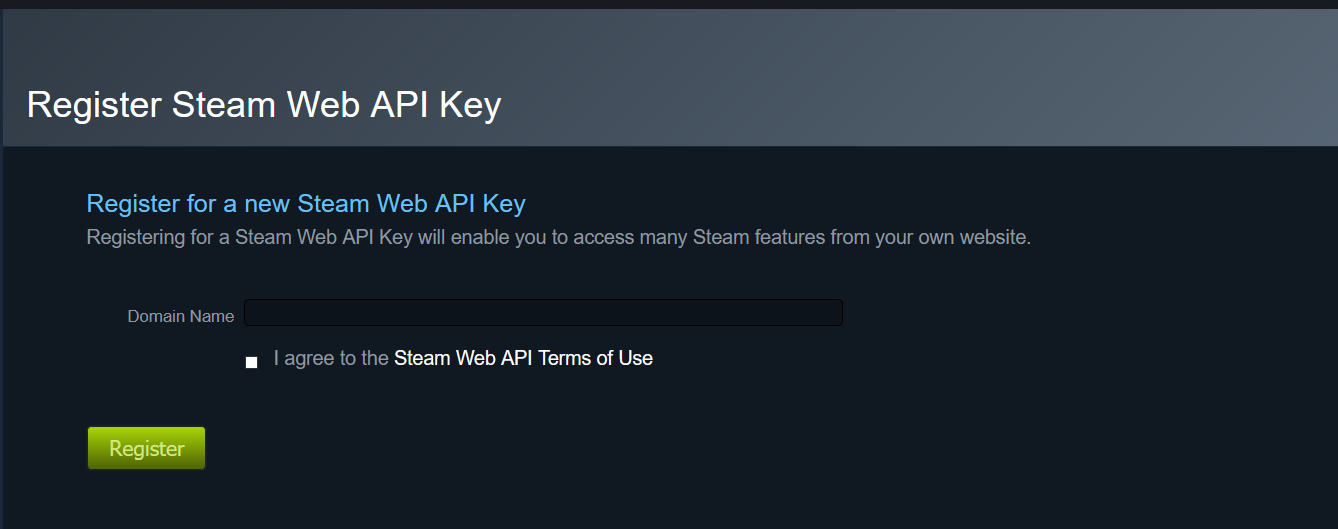Click the "Domain Name" field label
The width and height of the screenshot is (1338, 529).
[x=181, y=316]
